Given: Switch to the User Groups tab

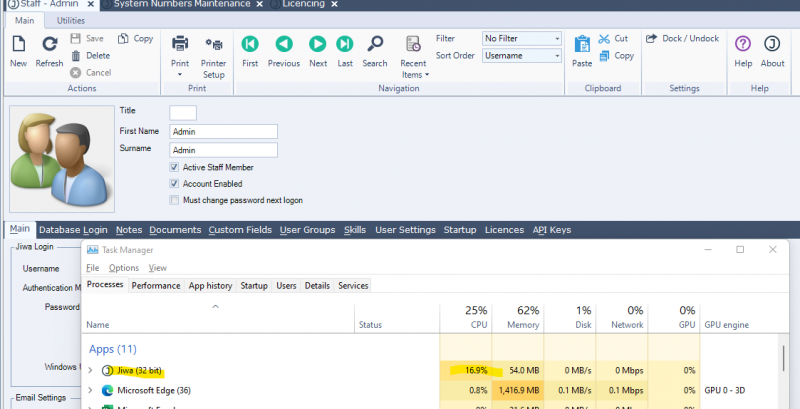Looking at the screenshot, I should pyautogui.click(x=307, y=230).
